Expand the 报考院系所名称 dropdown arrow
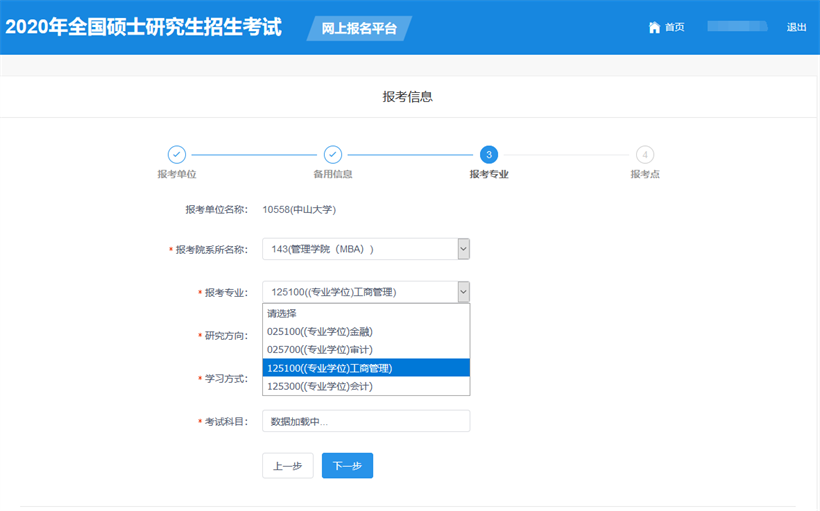820x511 pixels. point(463,249)
